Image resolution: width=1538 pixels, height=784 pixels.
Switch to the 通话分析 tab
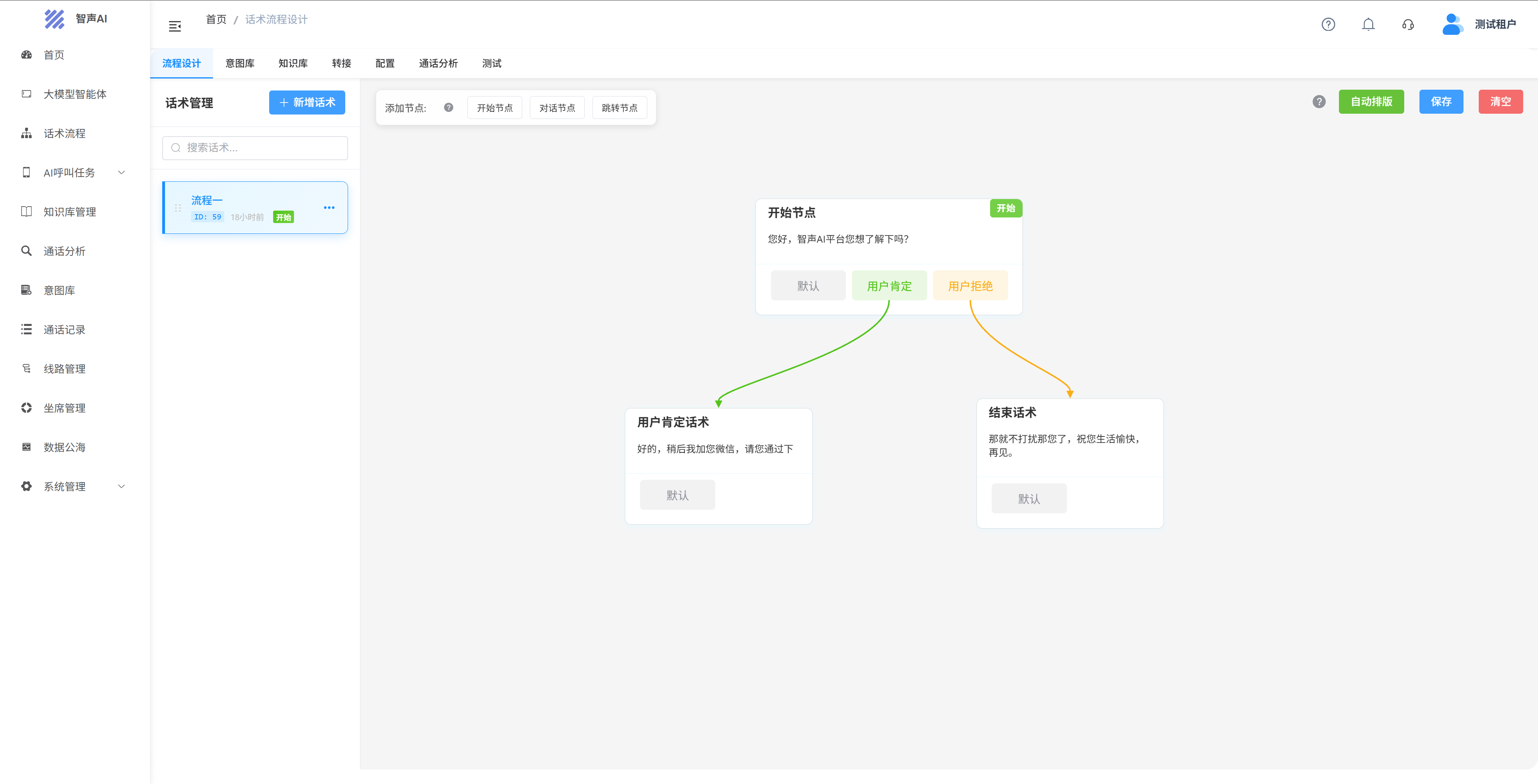click(x=438, y=63)
